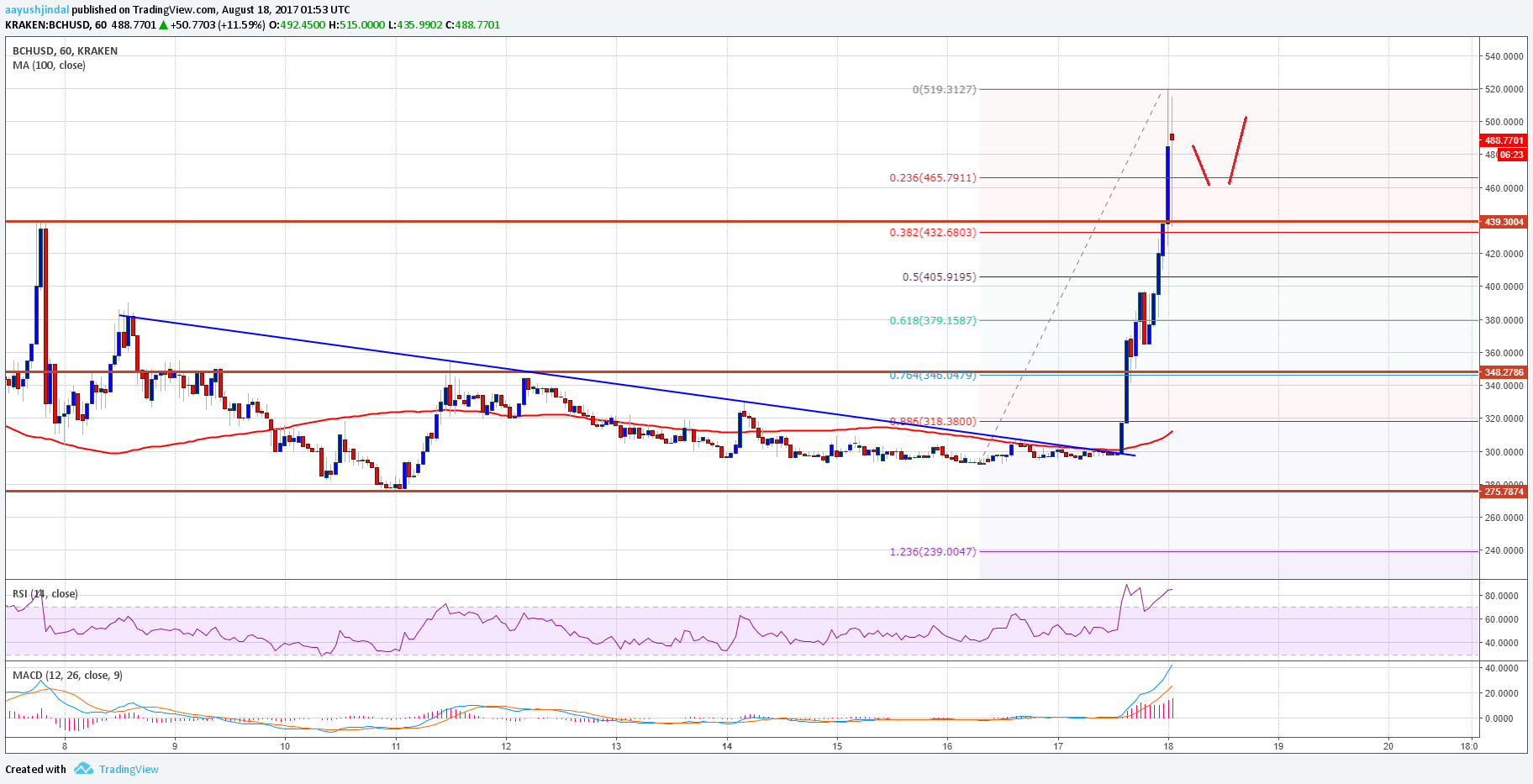The height and width of the screenshot is (784, 1533).
Task: Select Fibonacci label 0(519.3127)
Action: point(945,89)
